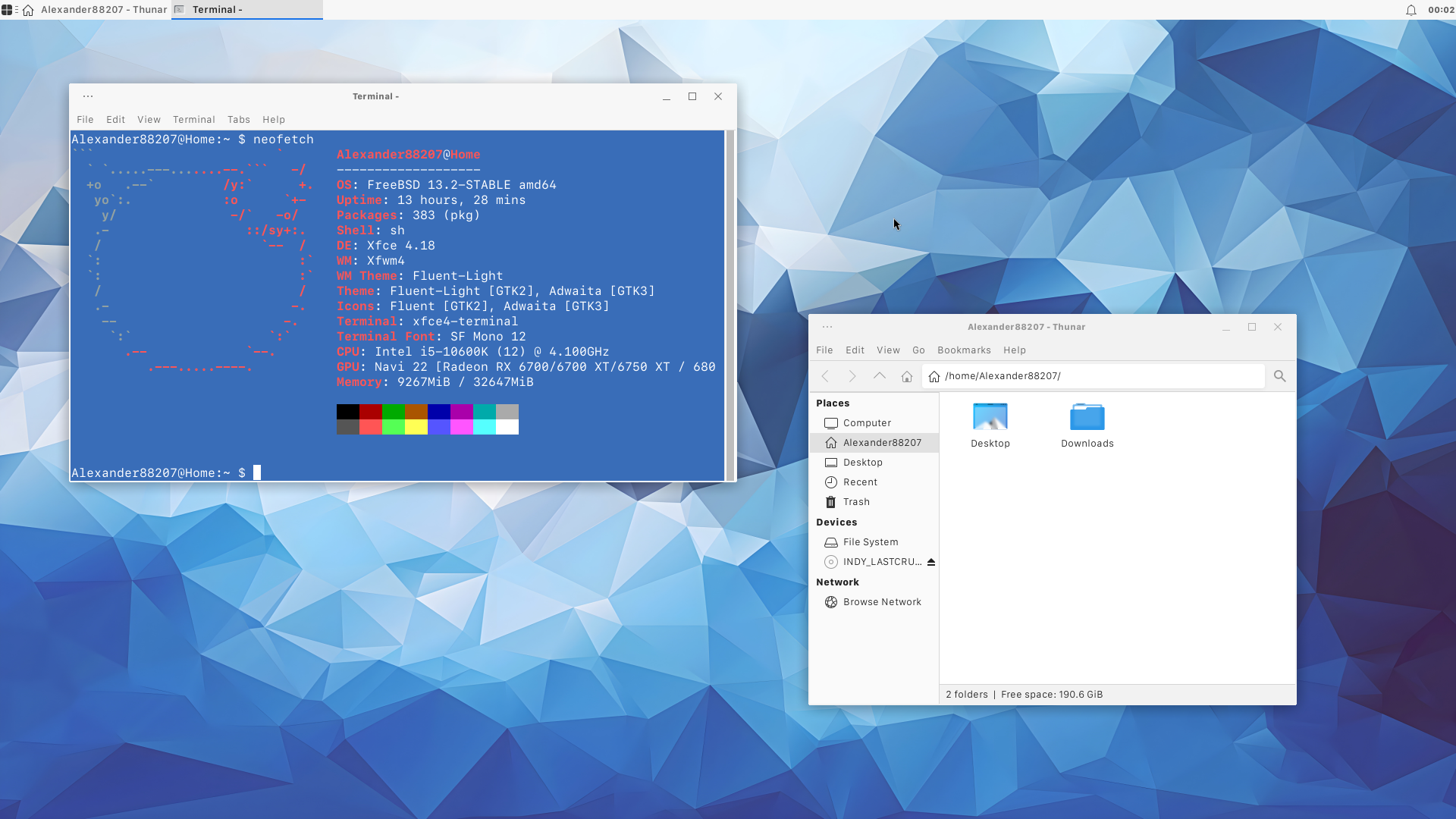Open the Downloads folder icon
Screen dimensions: 1456x819
click(1087, 417)
